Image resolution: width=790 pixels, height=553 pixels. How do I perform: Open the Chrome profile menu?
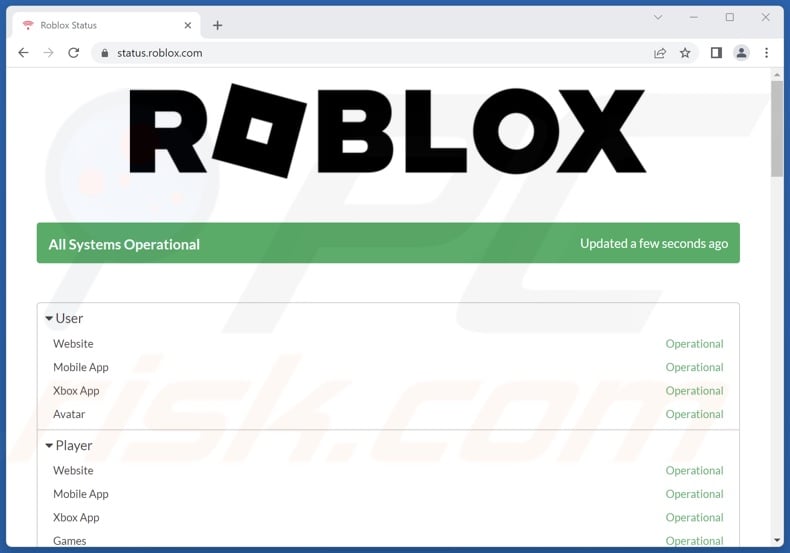(741, 53)
